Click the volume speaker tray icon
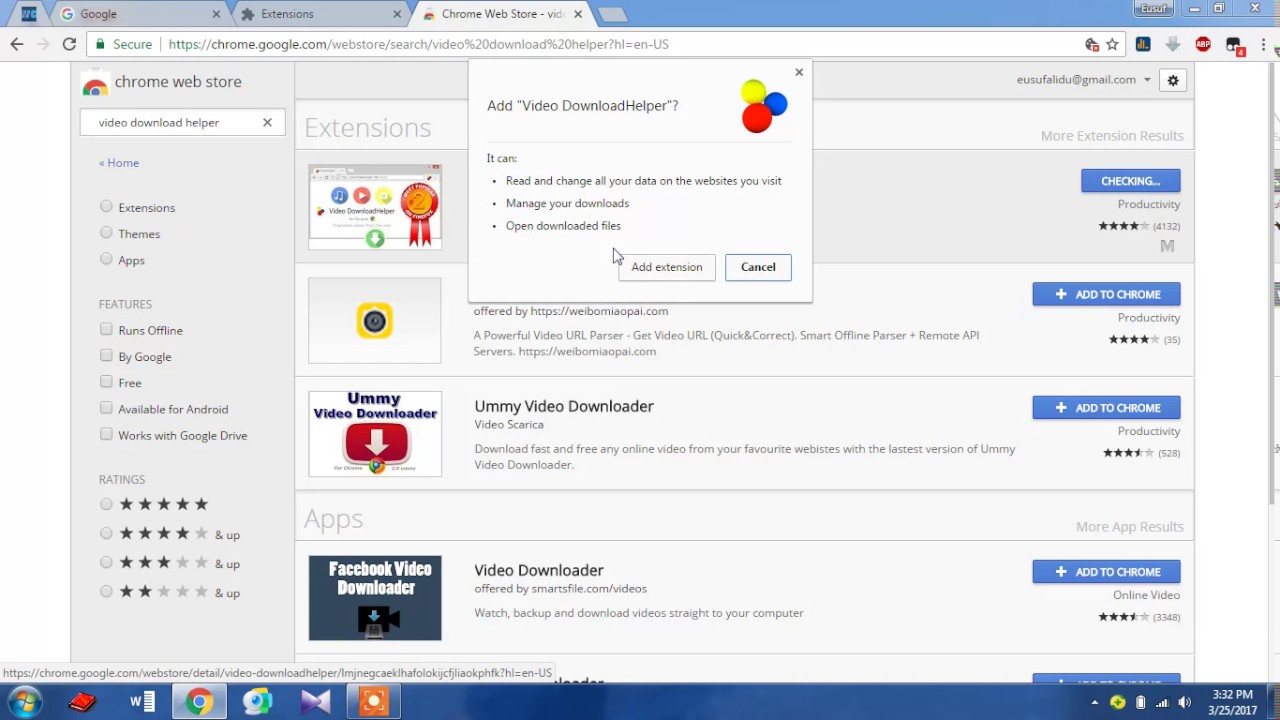Image resolution: width=1280 pixels, height=720 pixels. tap(1185, 702)
